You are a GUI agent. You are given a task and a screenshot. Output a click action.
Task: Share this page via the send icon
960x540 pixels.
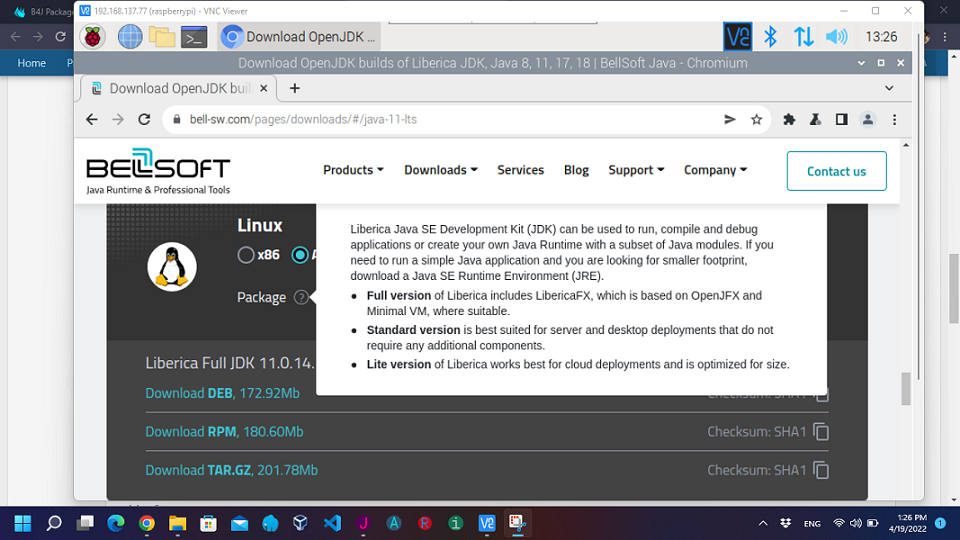pyautogui.click(x=730, y=119)
